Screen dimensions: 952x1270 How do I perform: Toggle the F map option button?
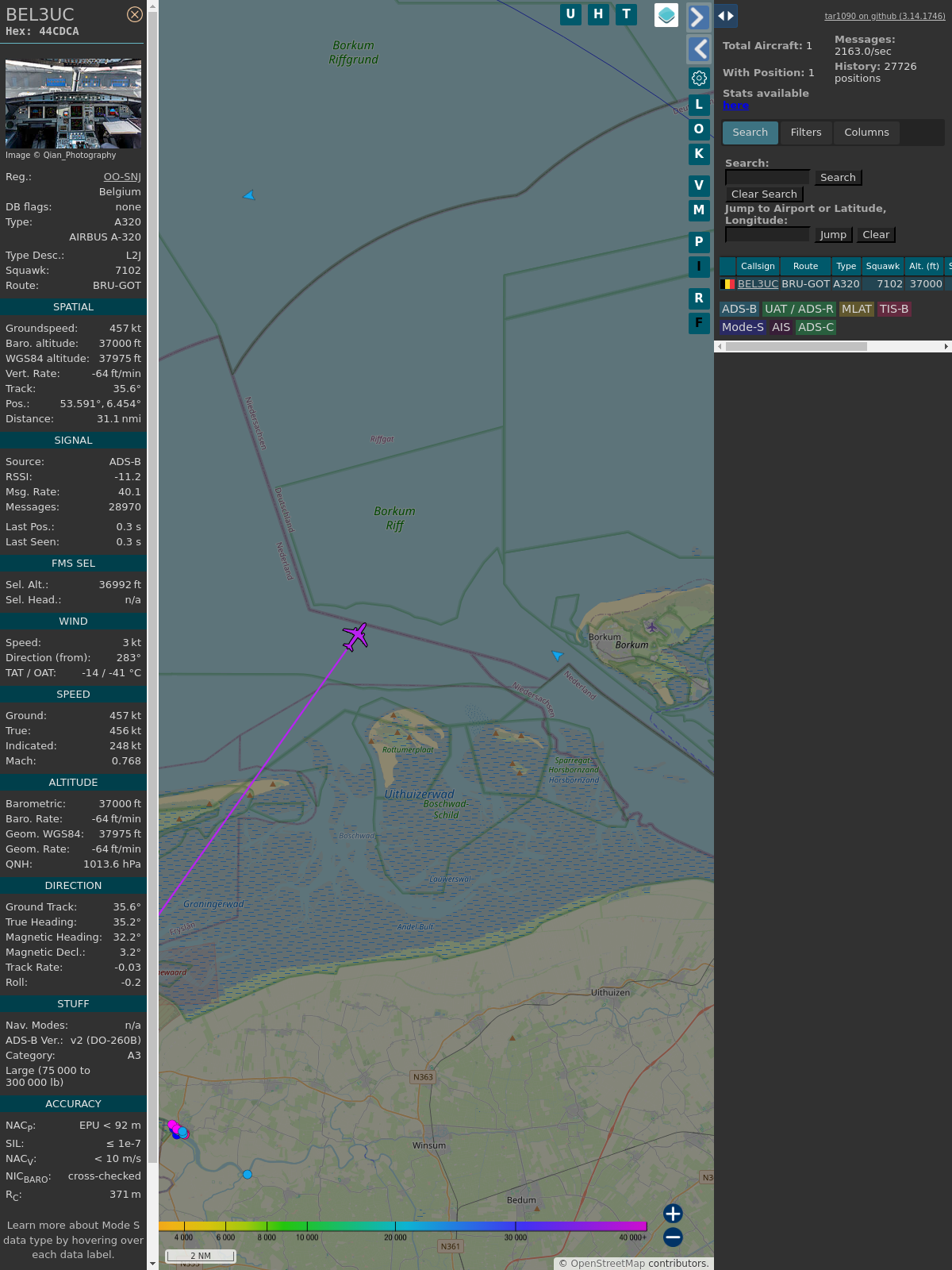pos(699,323)
